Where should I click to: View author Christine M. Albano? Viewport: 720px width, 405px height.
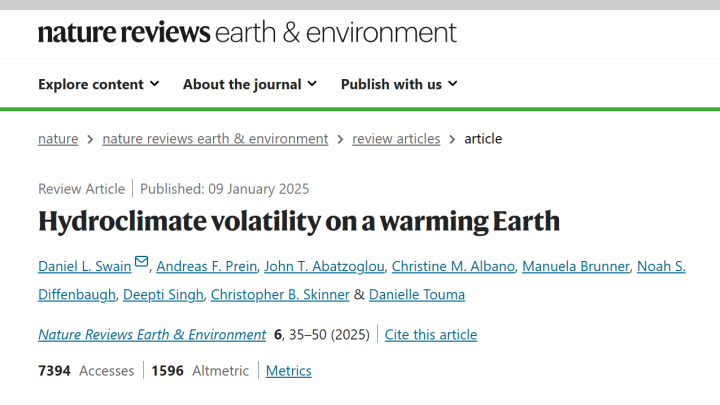click(455, 266)
